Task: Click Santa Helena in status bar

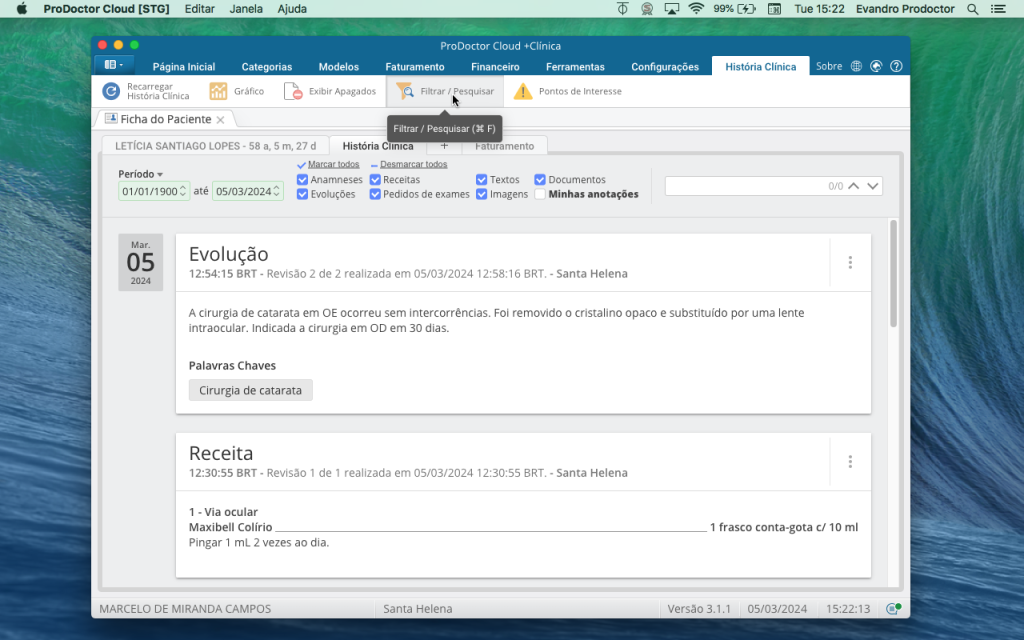Action: point(417,609)
